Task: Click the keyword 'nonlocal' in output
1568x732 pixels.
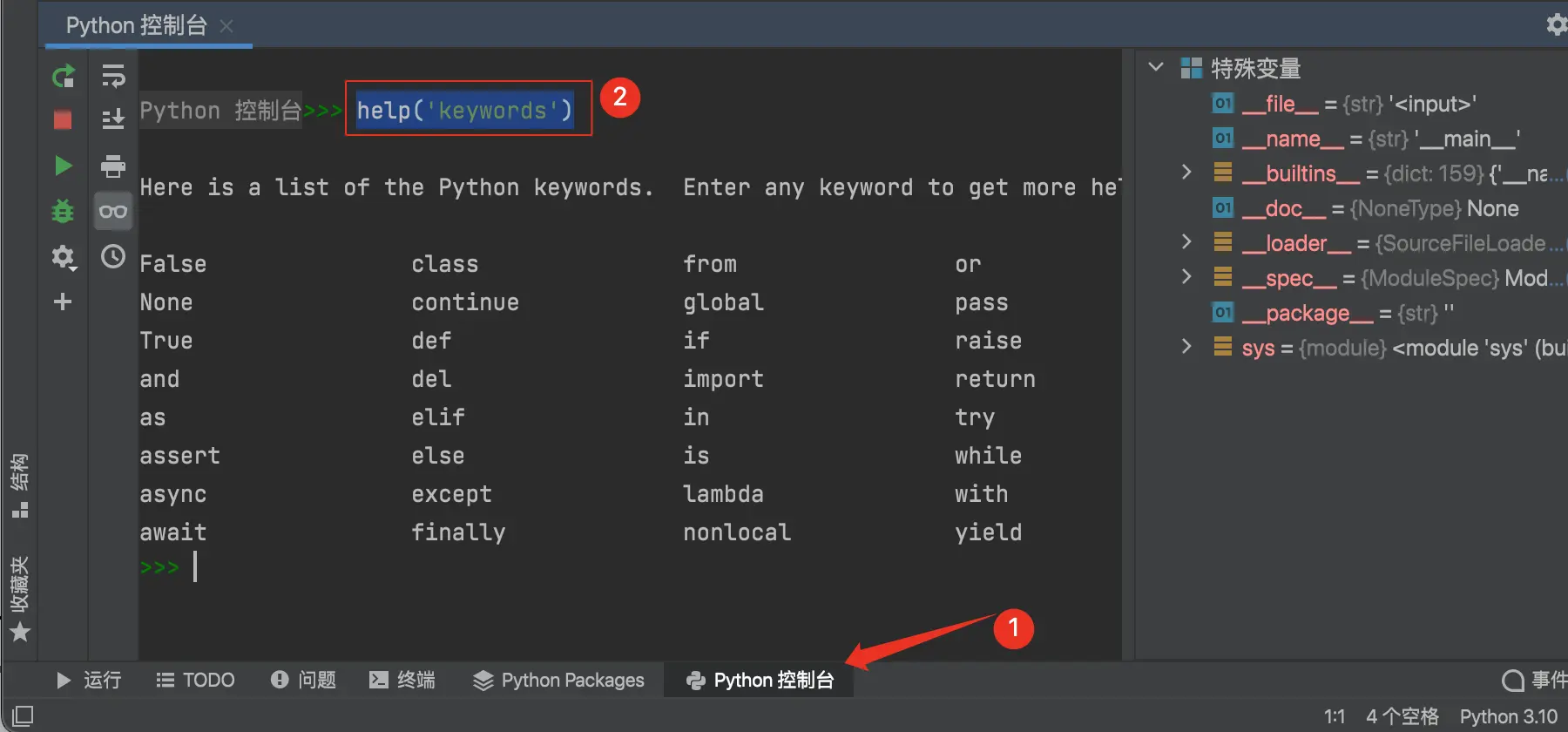Action: pyautogui.click(x=737, y=532)
